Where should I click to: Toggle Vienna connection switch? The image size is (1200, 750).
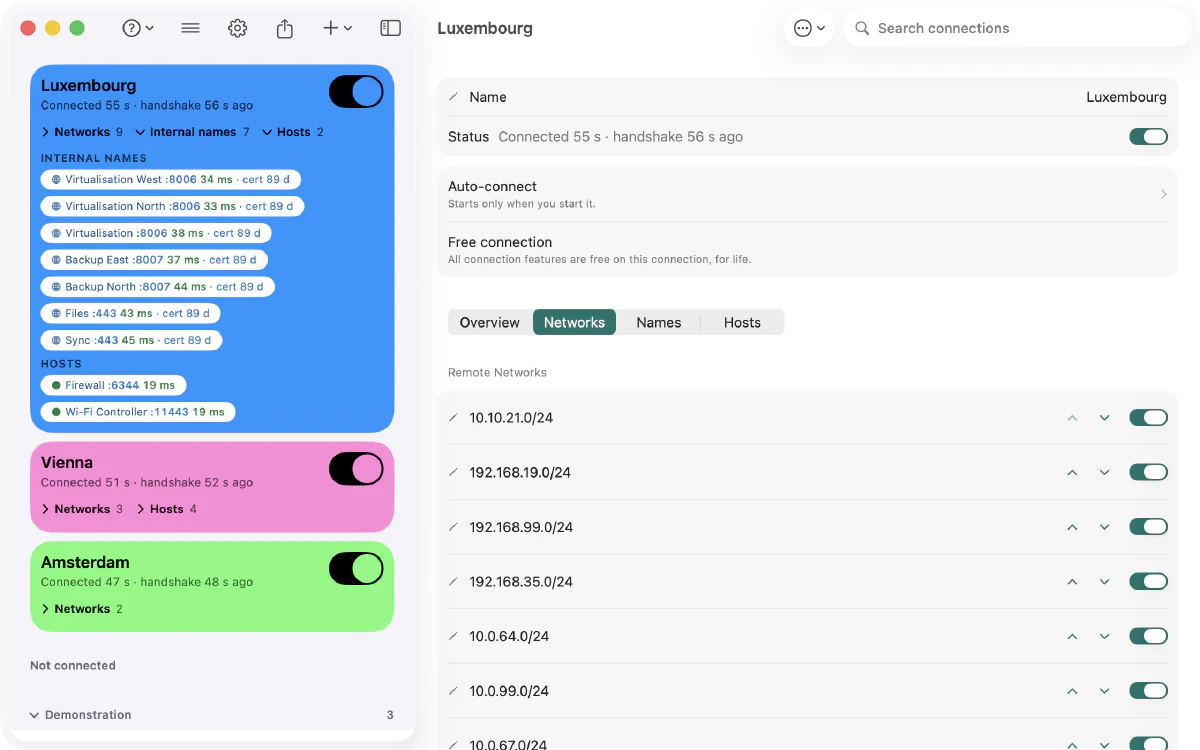click(x=356, y=469)
